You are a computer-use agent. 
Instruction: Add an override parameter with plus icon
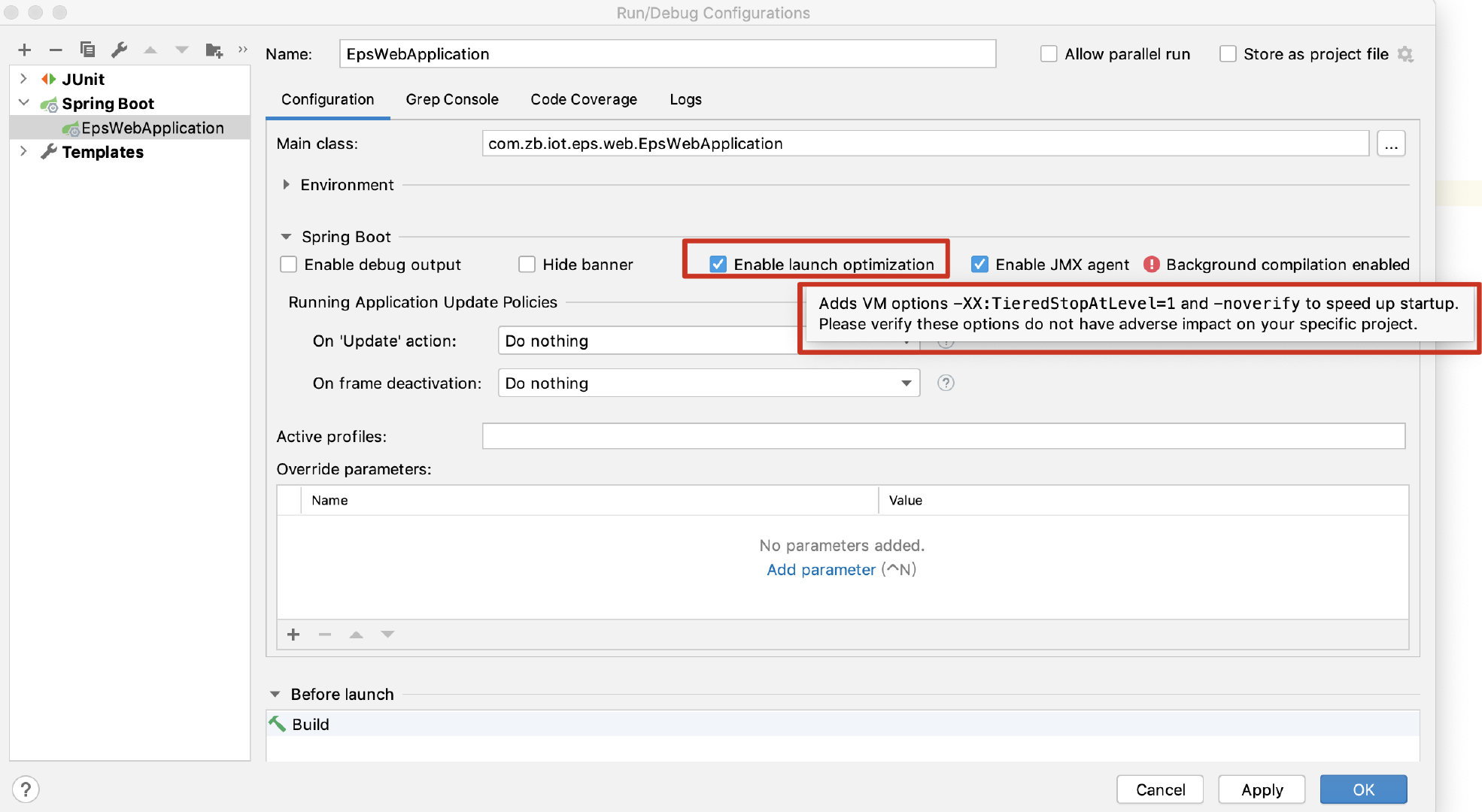tap(293, 635)
